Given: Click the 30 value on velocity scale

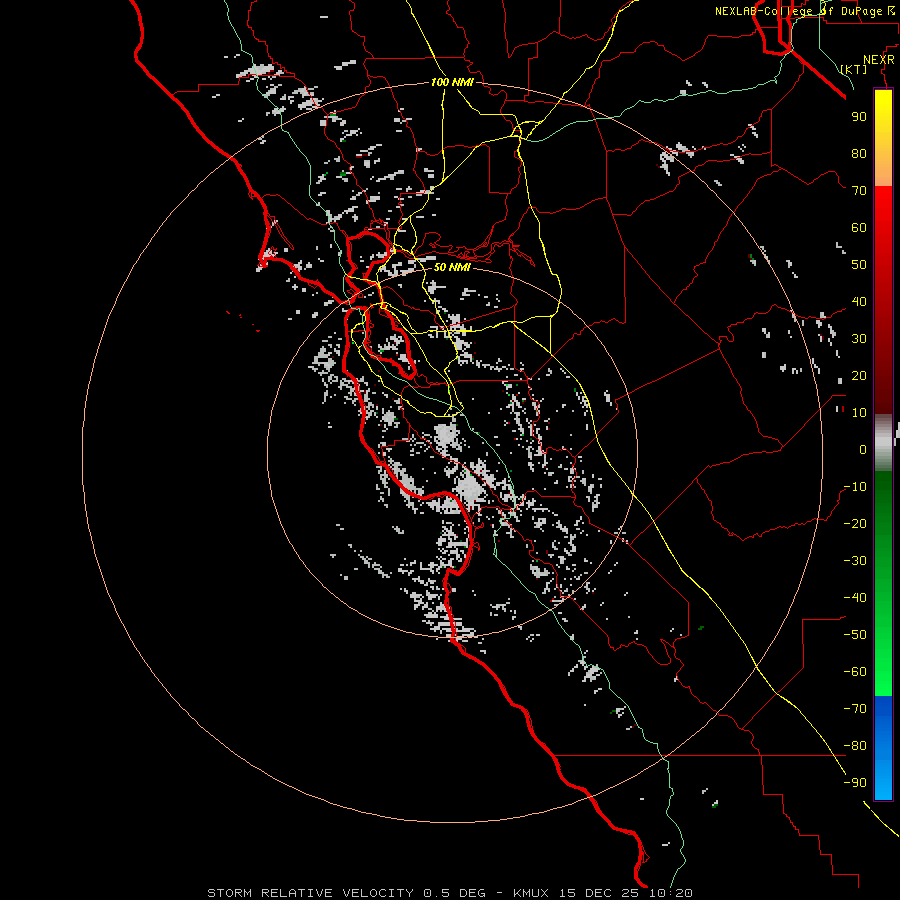Looking at the screenshot, I should [859, 339].
